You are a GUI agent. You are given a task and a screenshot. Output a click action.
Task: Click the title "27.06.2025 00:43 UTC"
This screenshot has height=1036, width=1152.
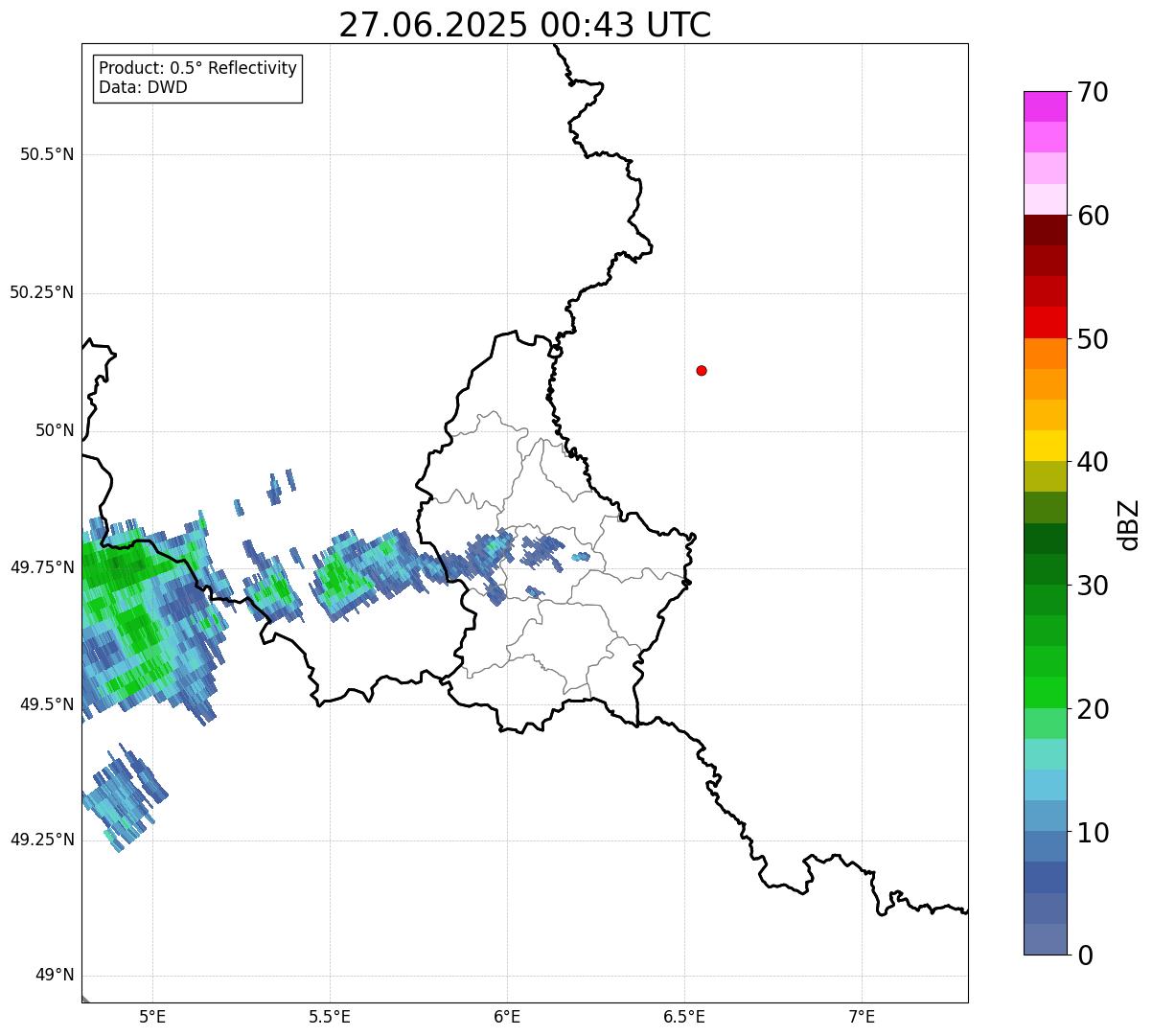pyautogui.click(x=525, y=25)
